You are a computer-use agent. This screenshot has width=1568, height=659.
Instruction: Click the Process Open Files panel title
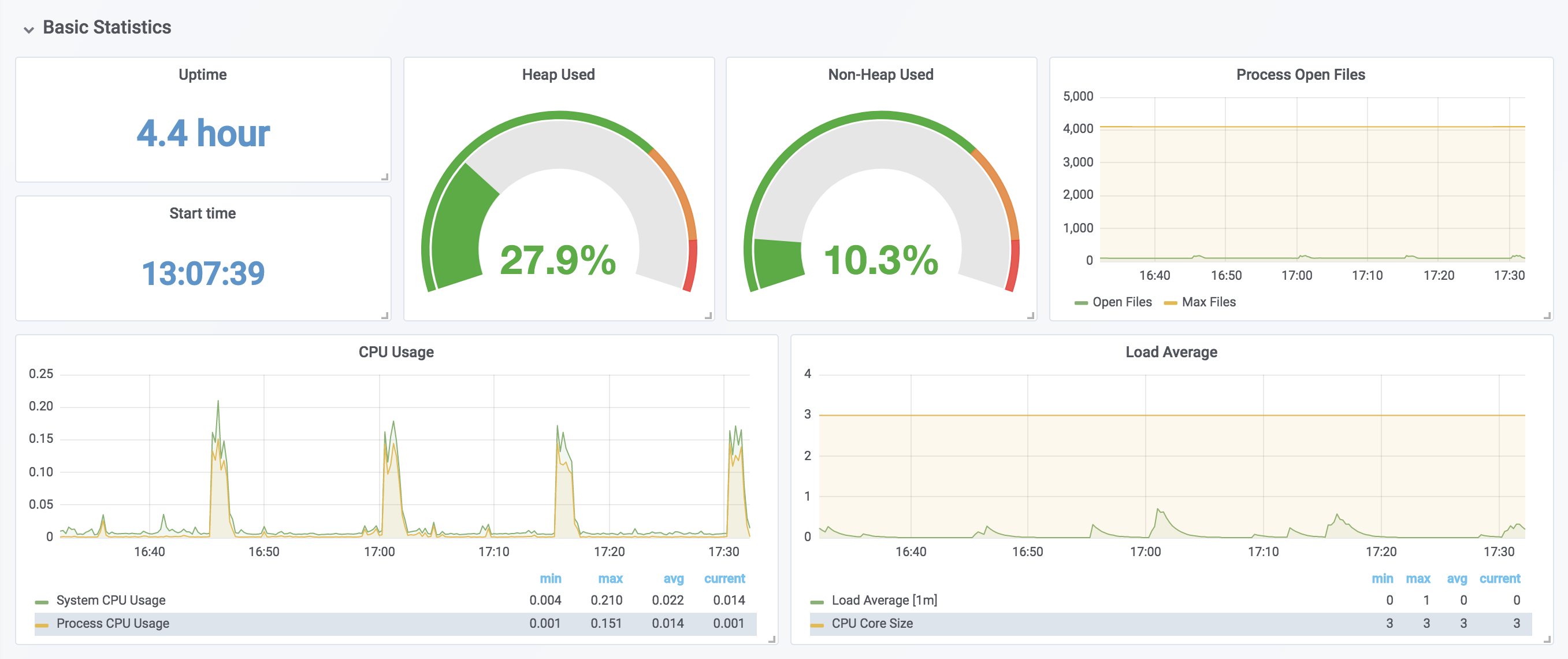(x=1300, y=75)
